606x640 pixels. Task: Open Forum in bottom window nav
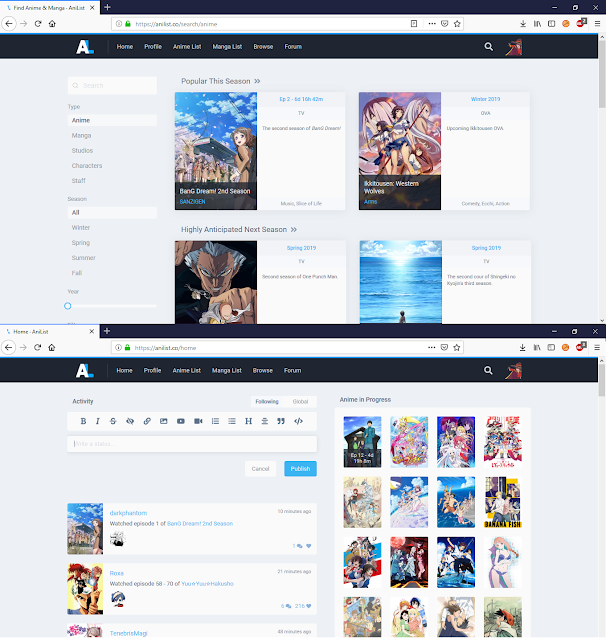coord(293,370)
